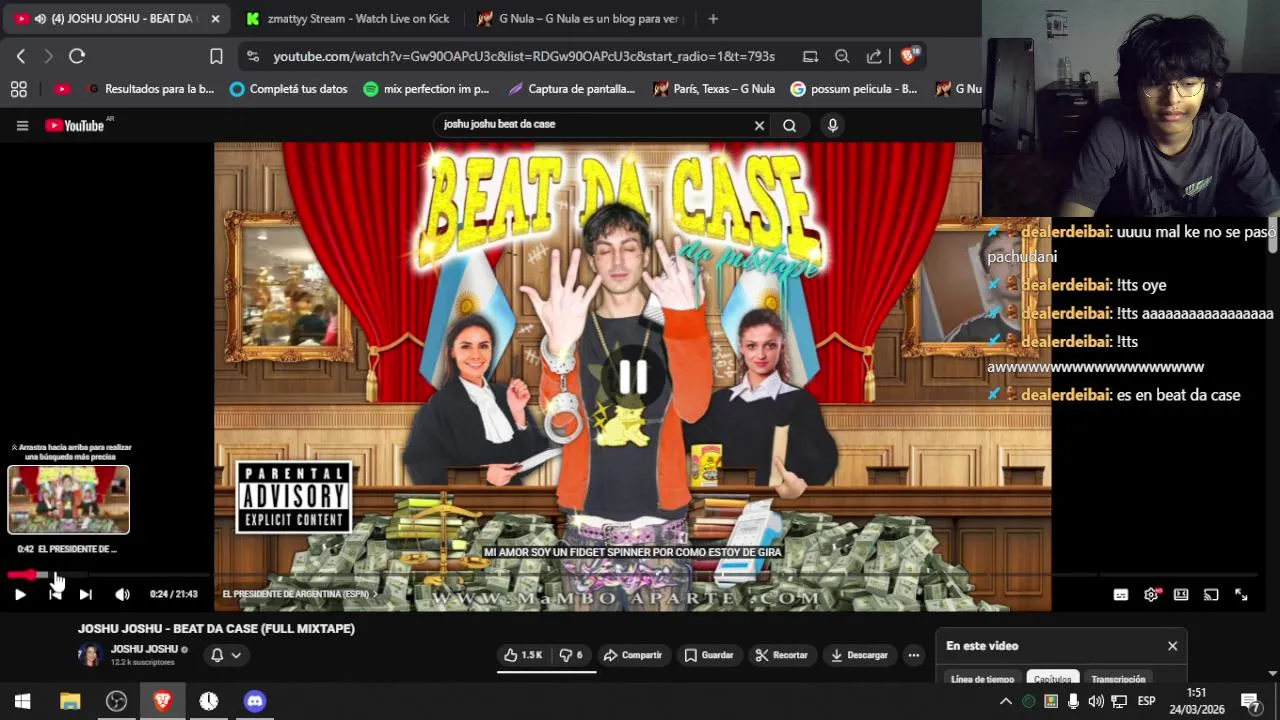
Task: Seek in the video progress bar
Action: 632,575
